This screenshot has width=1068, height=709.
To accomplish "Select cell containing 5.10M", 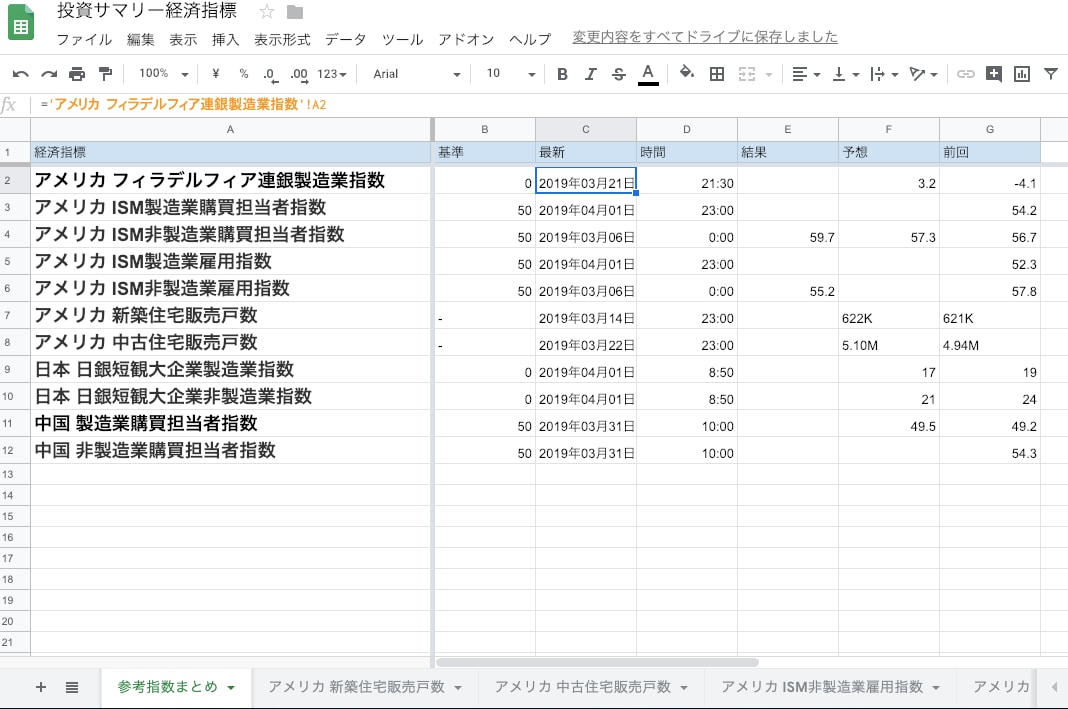I will (x=888, y=343).
